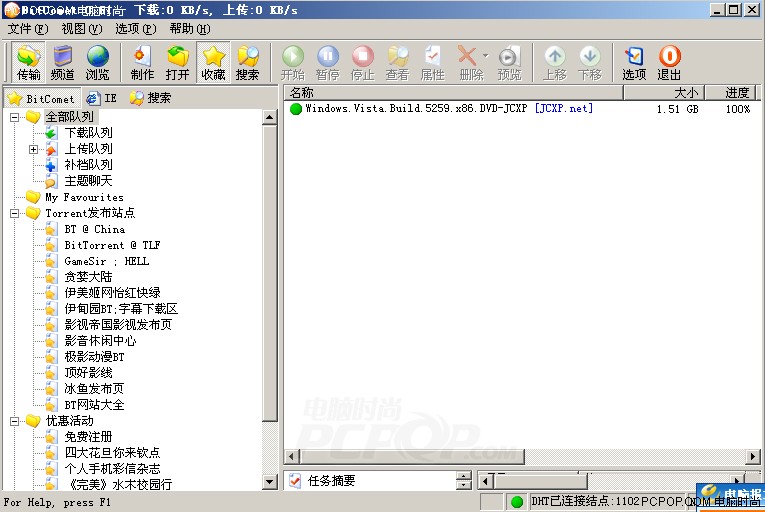This screenshot has width=765, height=512.
Task: Open the 传输 transfer view
Action: [28, 62]
